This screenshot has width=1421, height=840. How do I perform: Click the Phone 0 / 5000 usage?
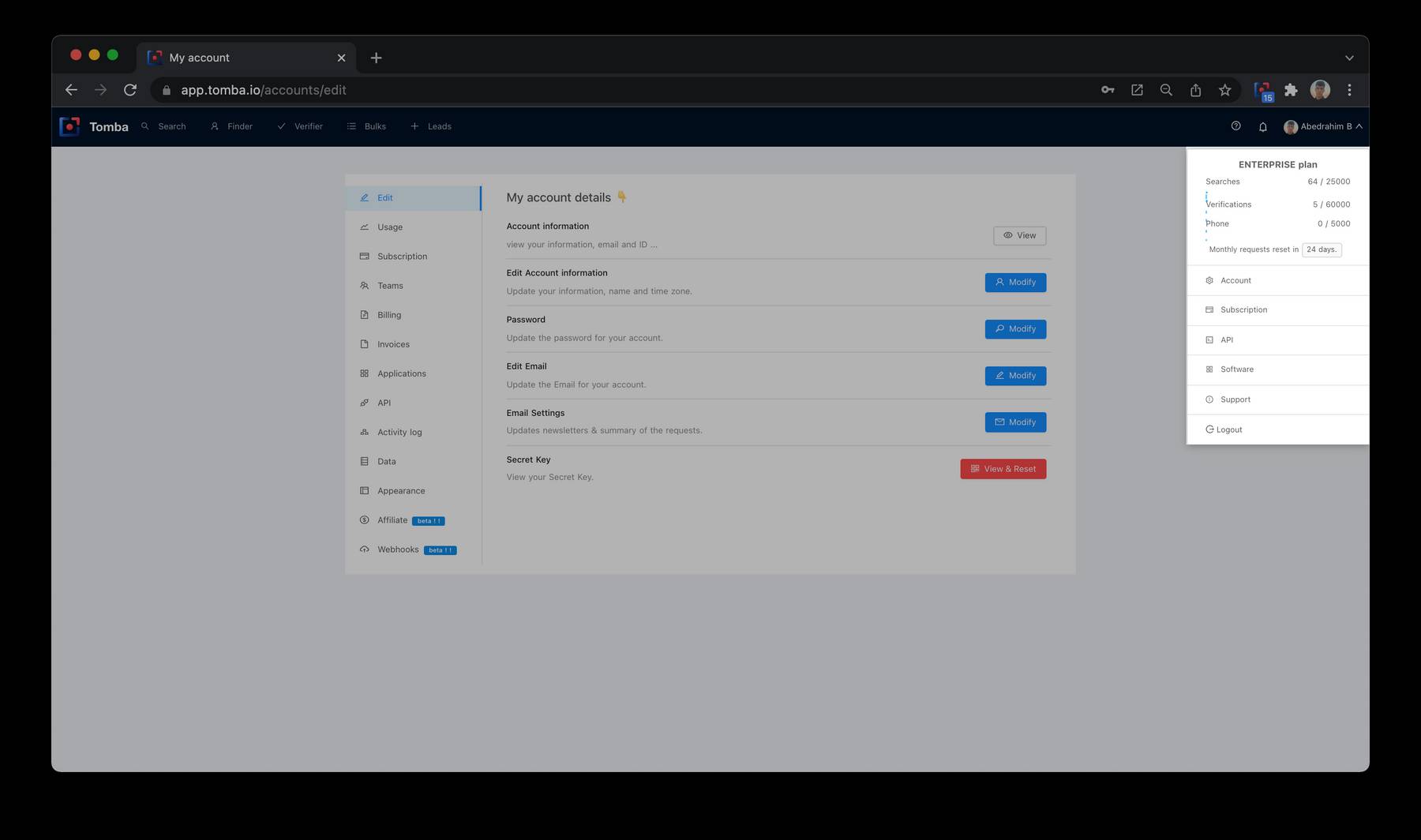[x=1277, y=223]
